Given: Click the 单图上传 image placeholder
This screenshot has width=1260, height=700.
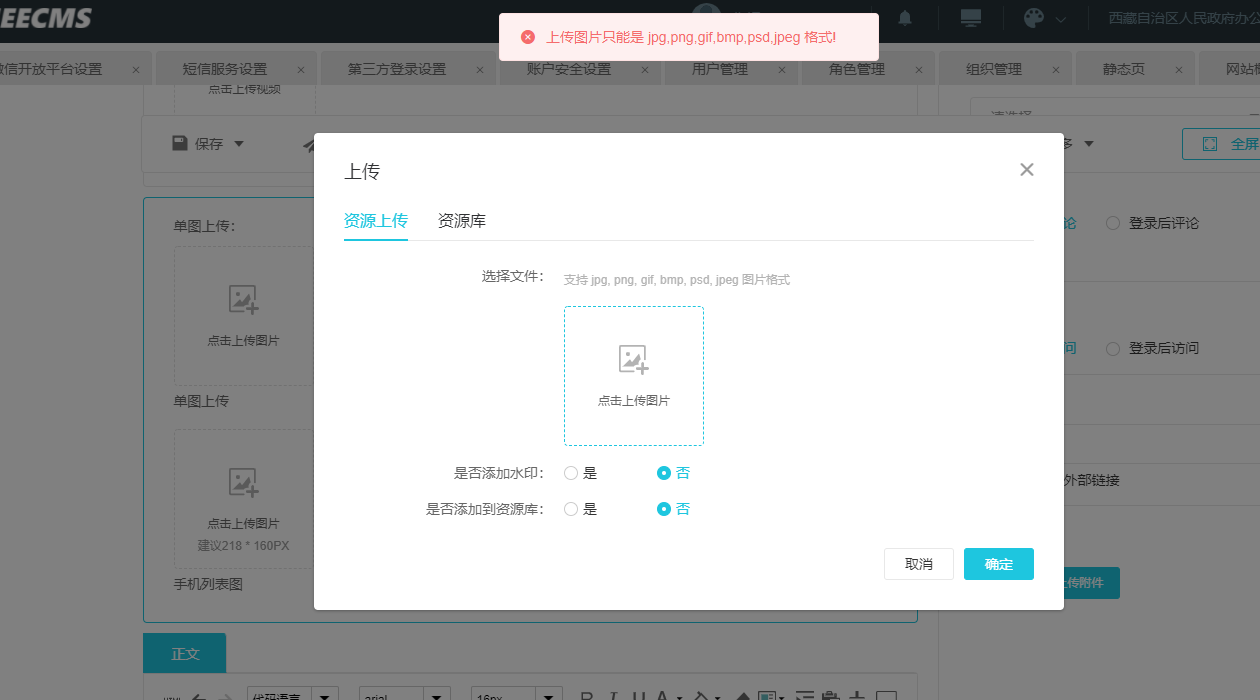Looking at the screenshot, I should pyautogui.click(x=243, y=316).
